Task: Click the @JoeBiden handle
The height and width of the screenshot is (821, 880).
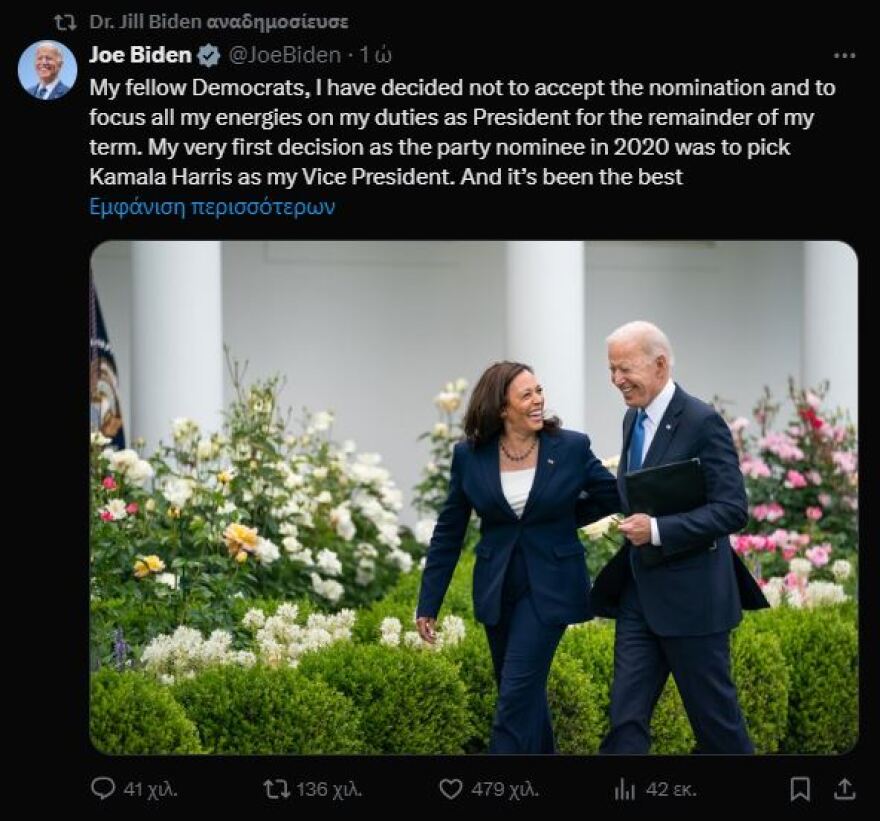Action: click(284, 56)
